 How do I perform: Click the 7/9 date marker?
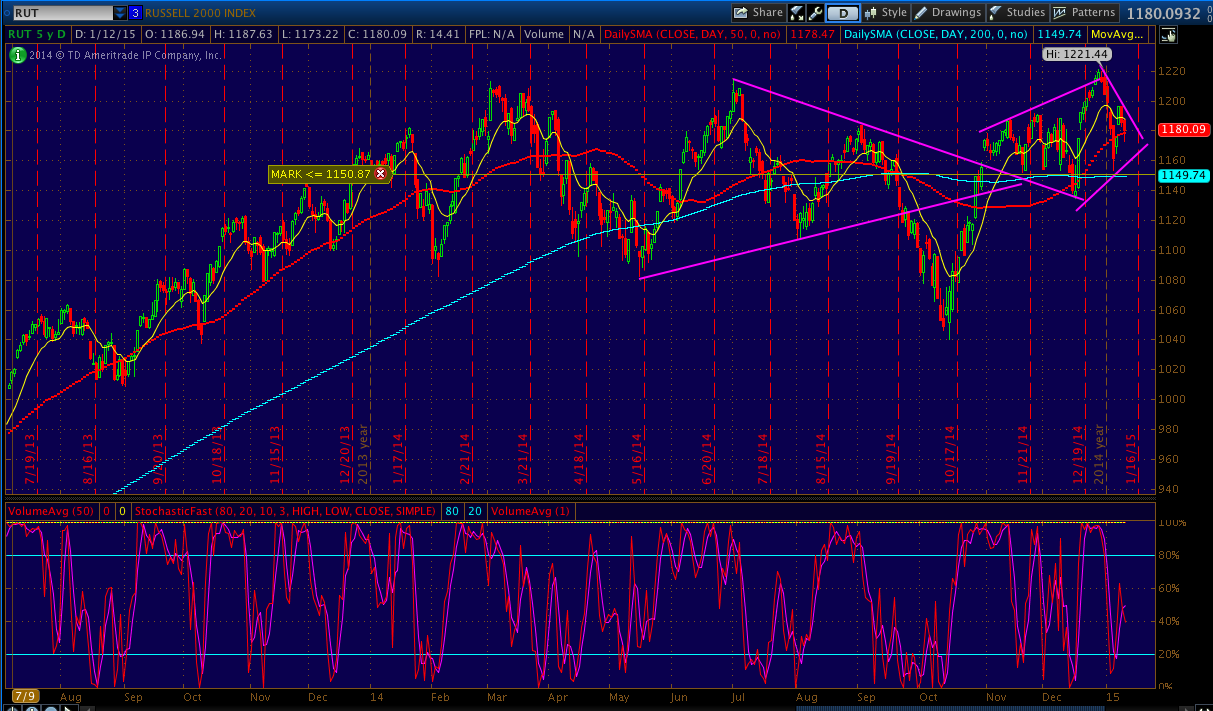coord(24,695)
